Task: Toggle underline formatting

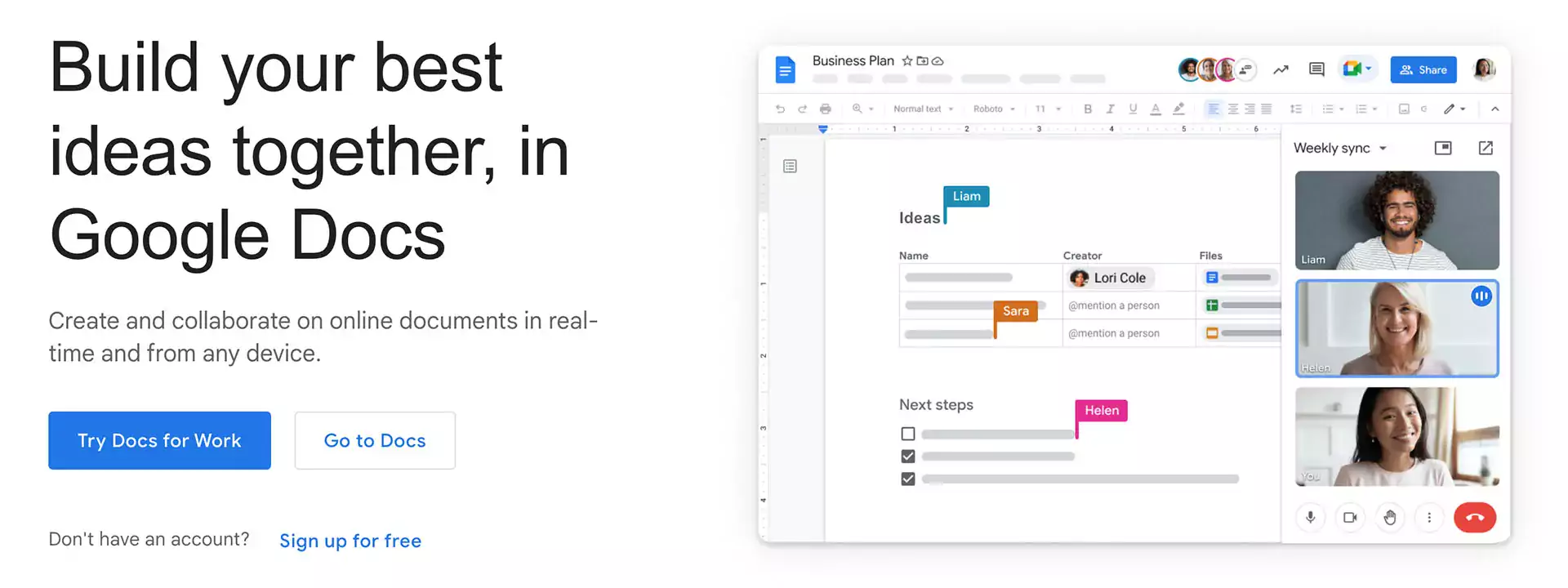Action: tap(1133, 109)
